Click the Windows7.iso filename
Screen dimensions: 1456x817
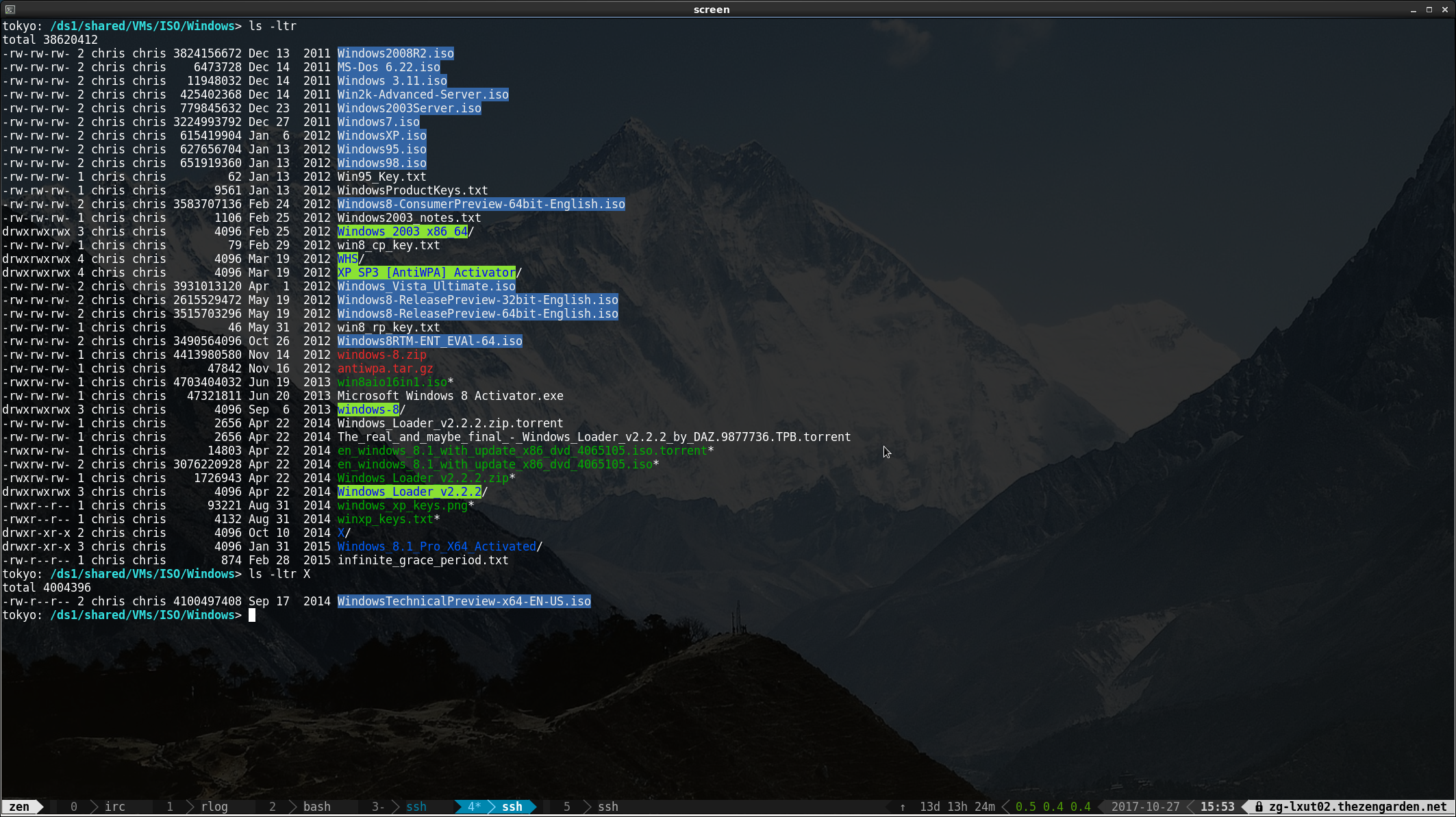(378, 122)
